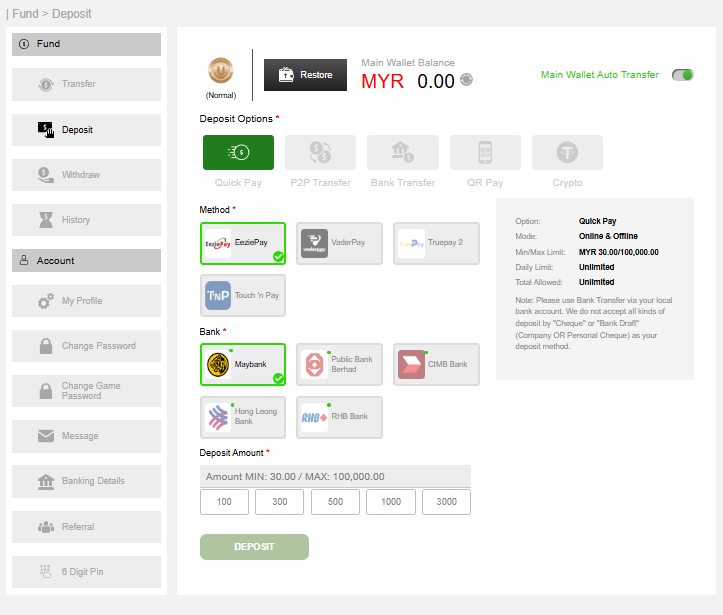Select the Bank Transfer deposit option

[x=402, y=152]
